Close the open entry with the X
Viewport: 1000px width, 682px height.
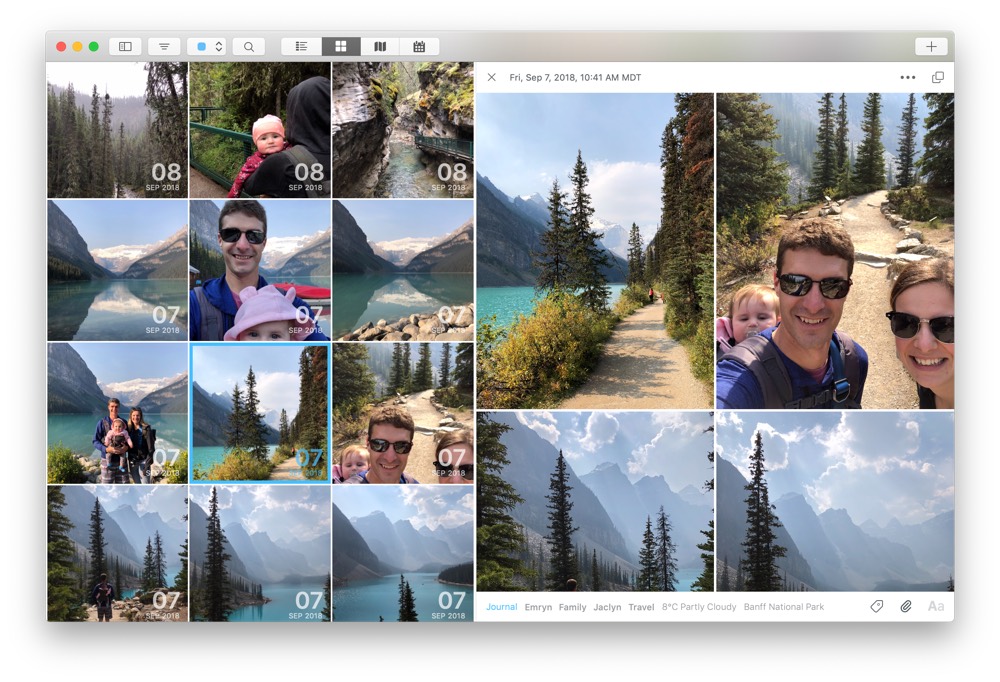(x=492, y=77)
